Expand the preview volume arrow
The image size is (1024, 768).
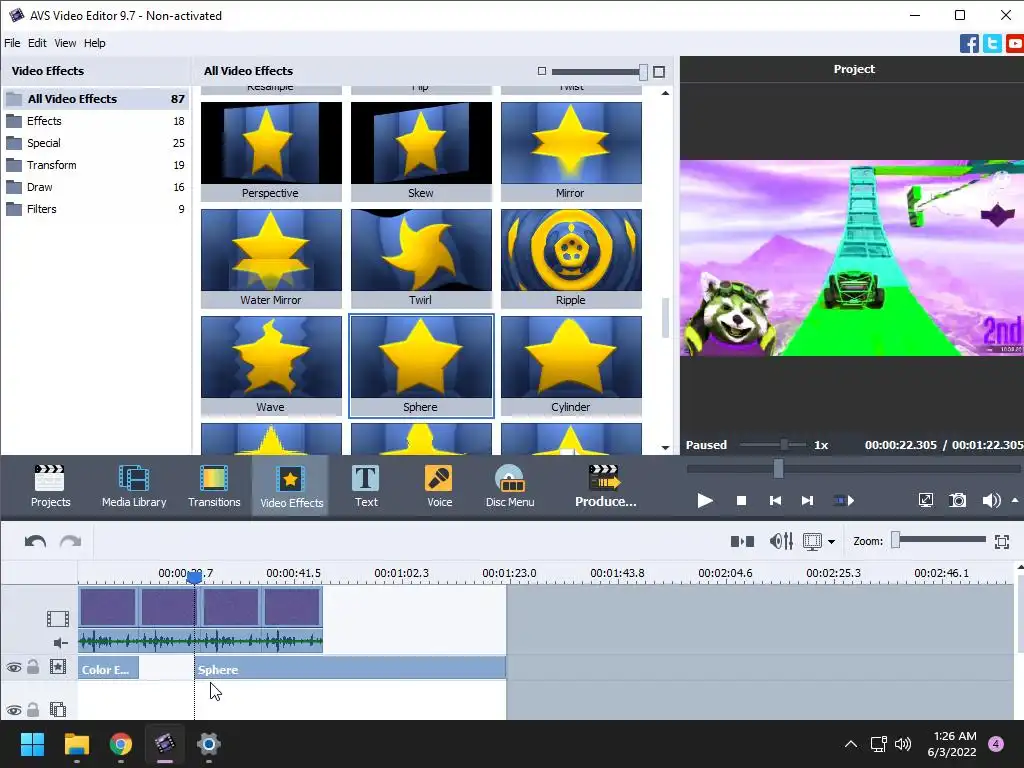(x=1015, y=500)
